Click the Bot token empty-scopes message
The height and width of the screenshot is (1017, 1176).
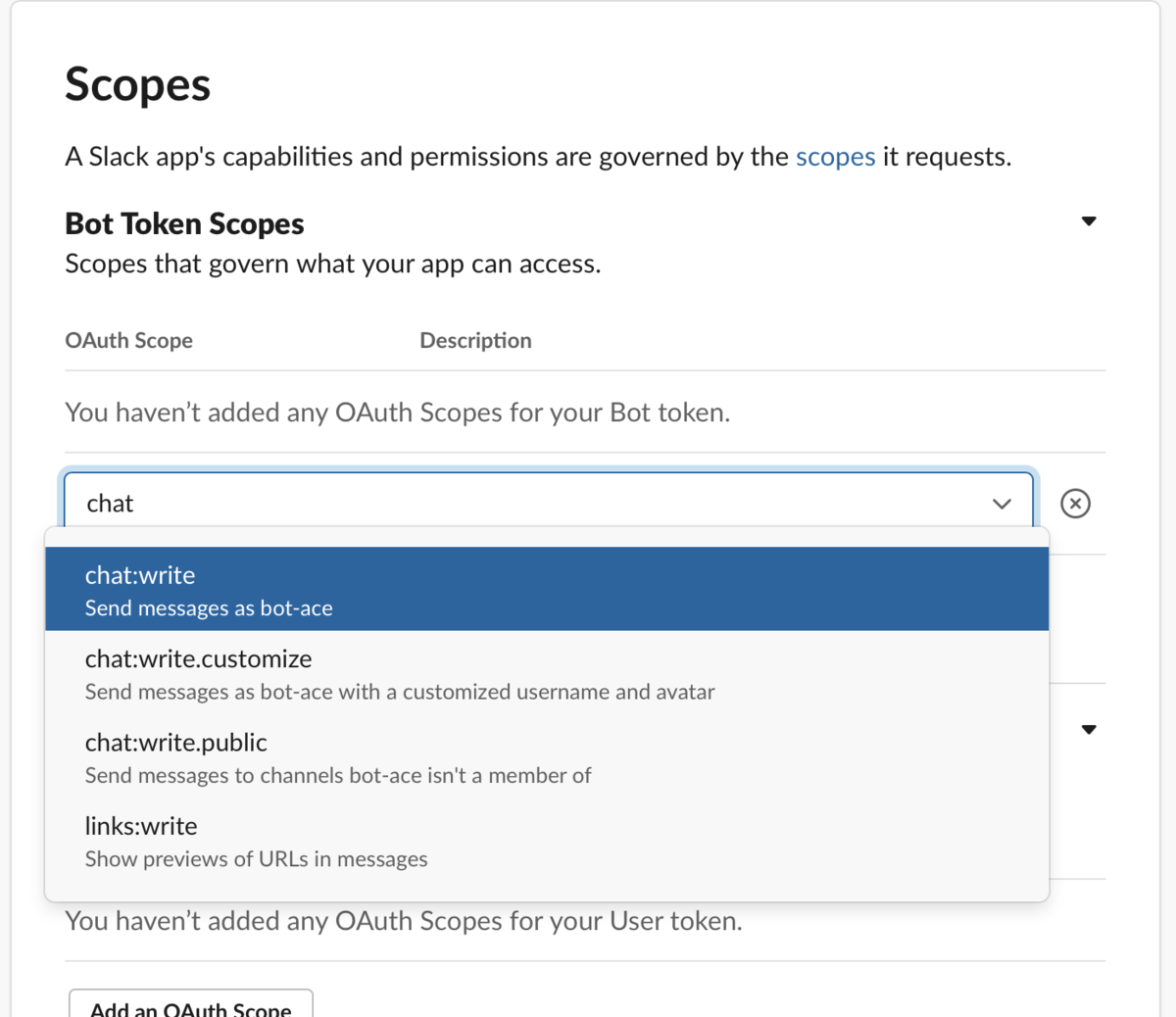tap(397, 412)
